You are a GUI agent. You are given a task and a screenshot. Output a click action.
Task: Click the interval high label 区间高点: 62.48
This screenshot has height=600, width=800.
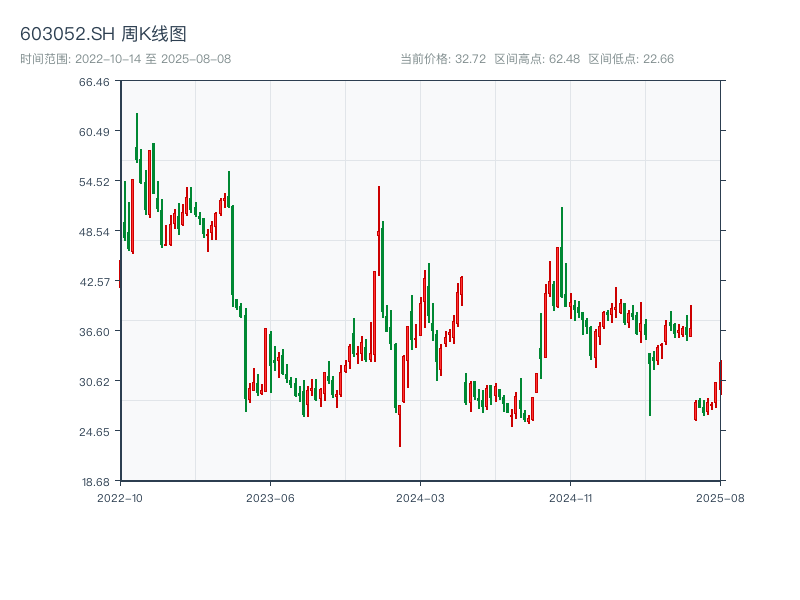point(537,59)
